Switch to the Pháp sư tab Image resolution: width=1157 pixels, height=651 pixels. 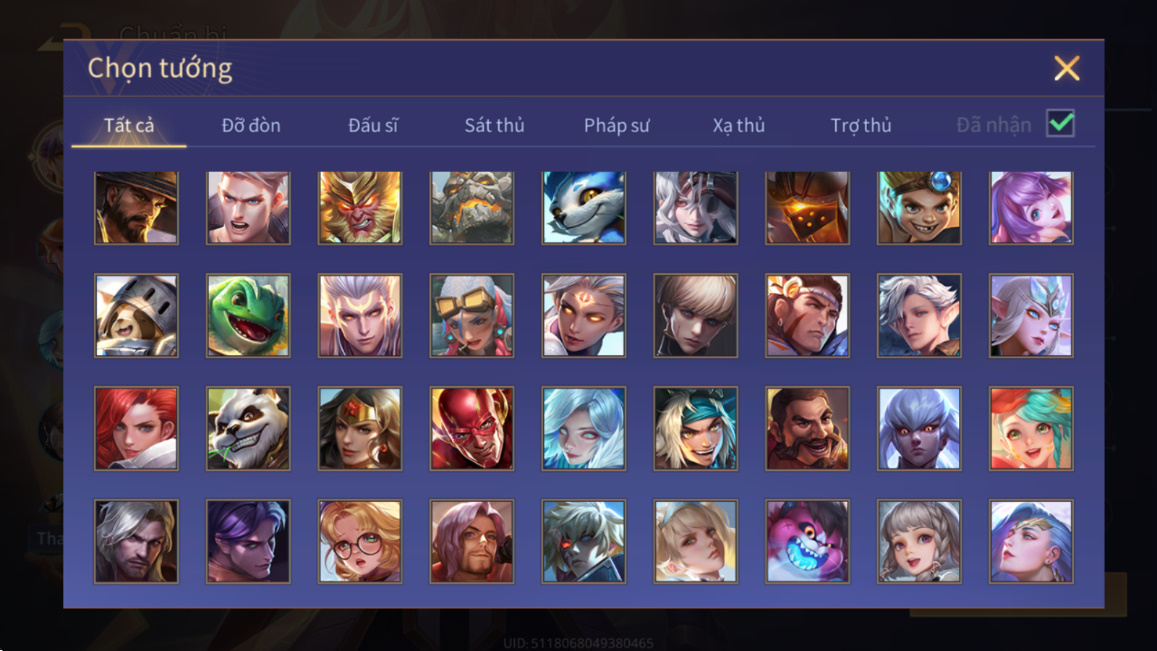617,125
